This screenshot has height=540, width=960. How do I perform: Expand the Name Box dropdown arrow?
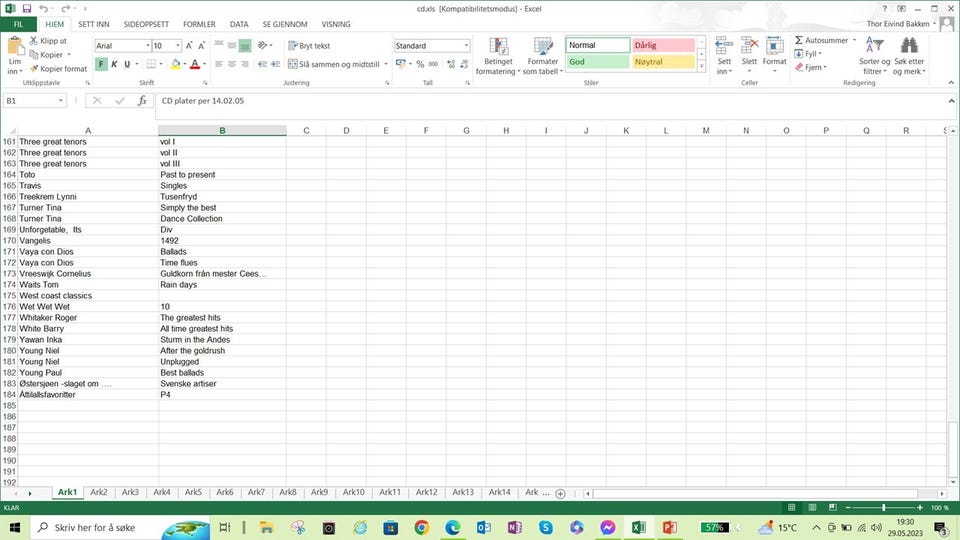click(61, 100)
